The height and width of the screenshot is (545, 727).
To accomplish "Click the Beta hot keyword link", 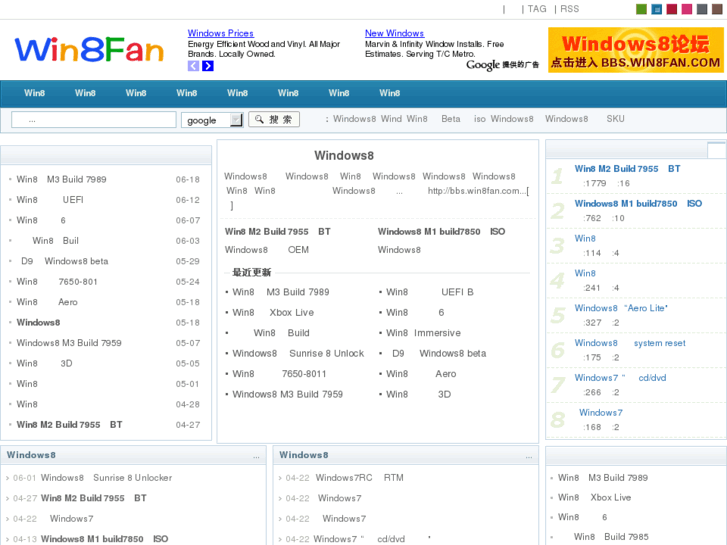I will (451, 119).
